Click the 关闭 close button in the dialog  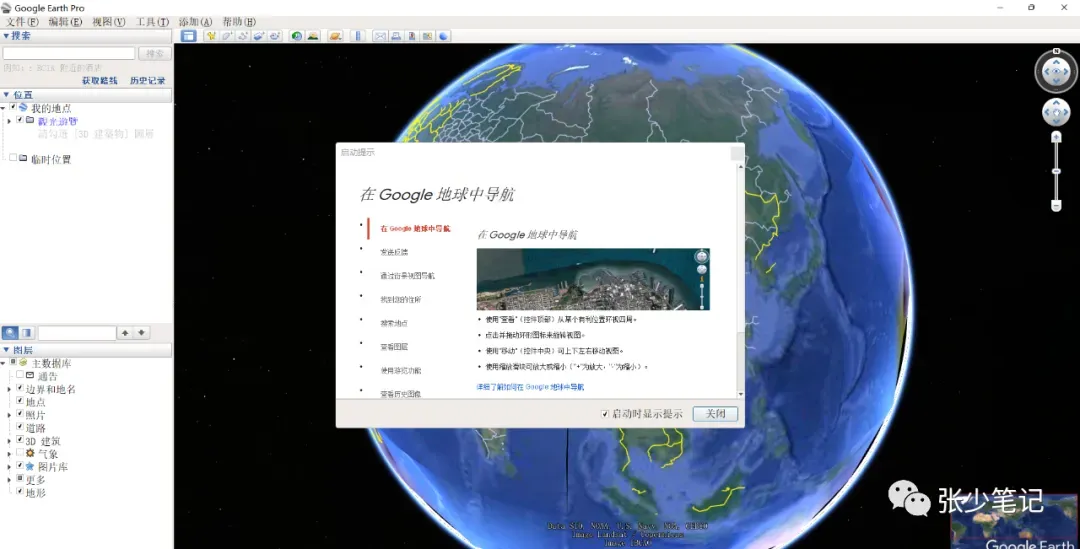[x=715, y=414]
